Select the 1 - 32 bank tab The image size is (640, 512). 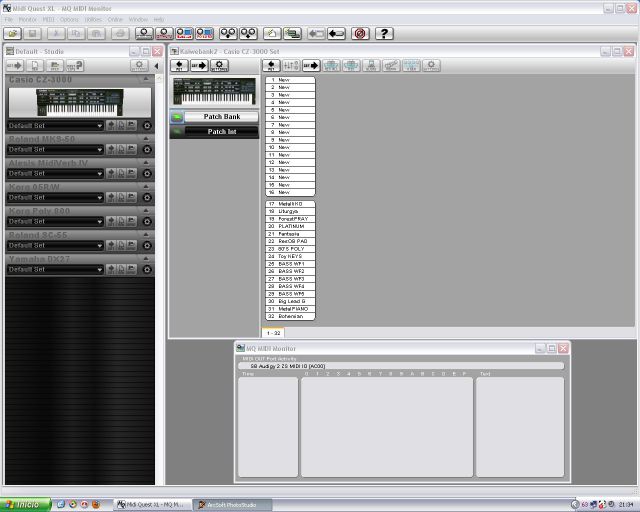pyautogui.click(x=273, y=333)
